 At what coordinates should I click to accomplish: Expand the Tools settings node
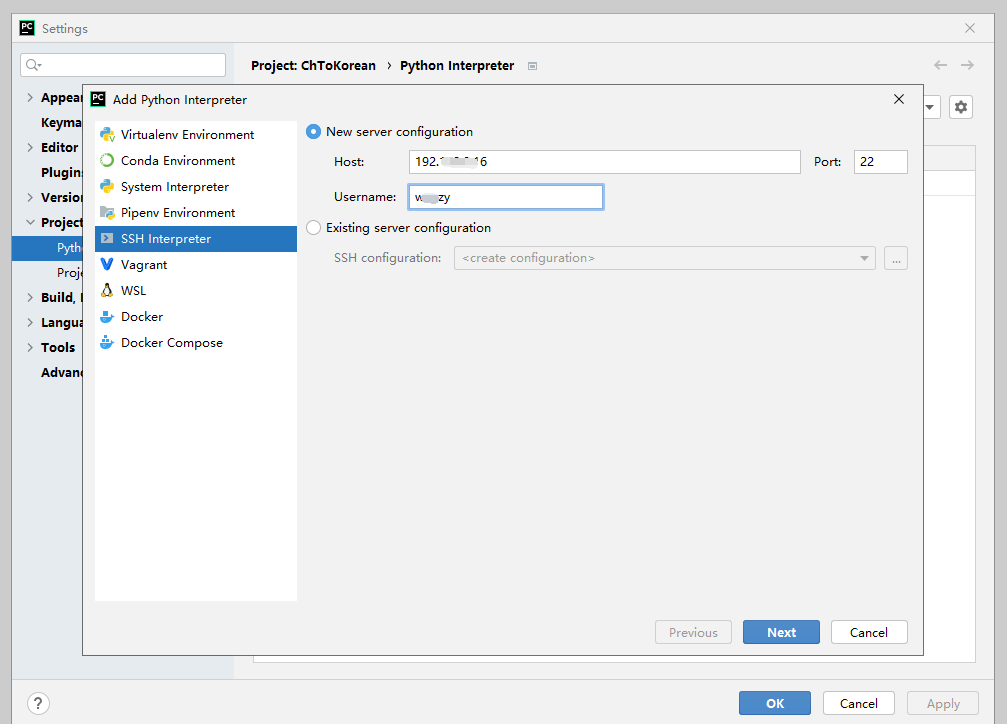[x=30, y=348]
